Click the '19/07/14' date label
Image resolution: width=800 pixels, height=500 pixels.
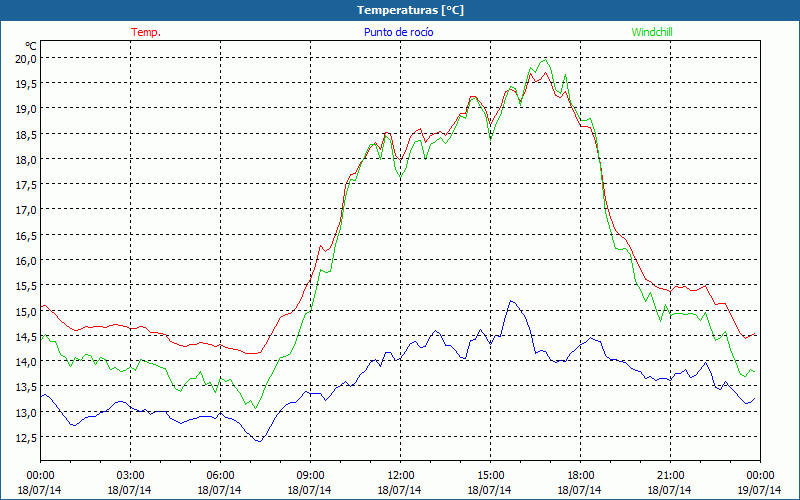pos(759,490)
